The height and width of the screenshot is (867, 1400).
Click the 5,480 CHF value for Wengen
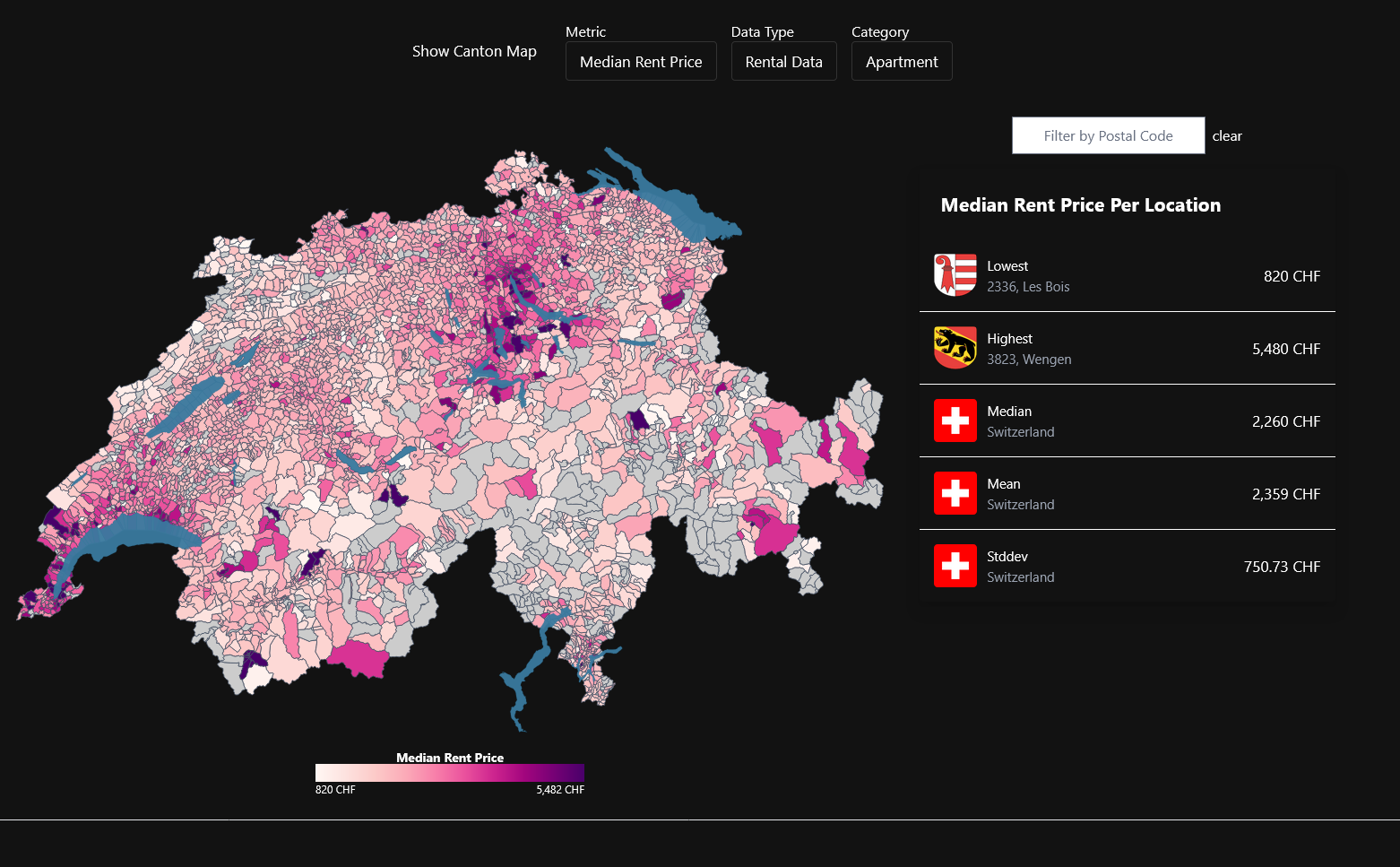(1286, 349)
